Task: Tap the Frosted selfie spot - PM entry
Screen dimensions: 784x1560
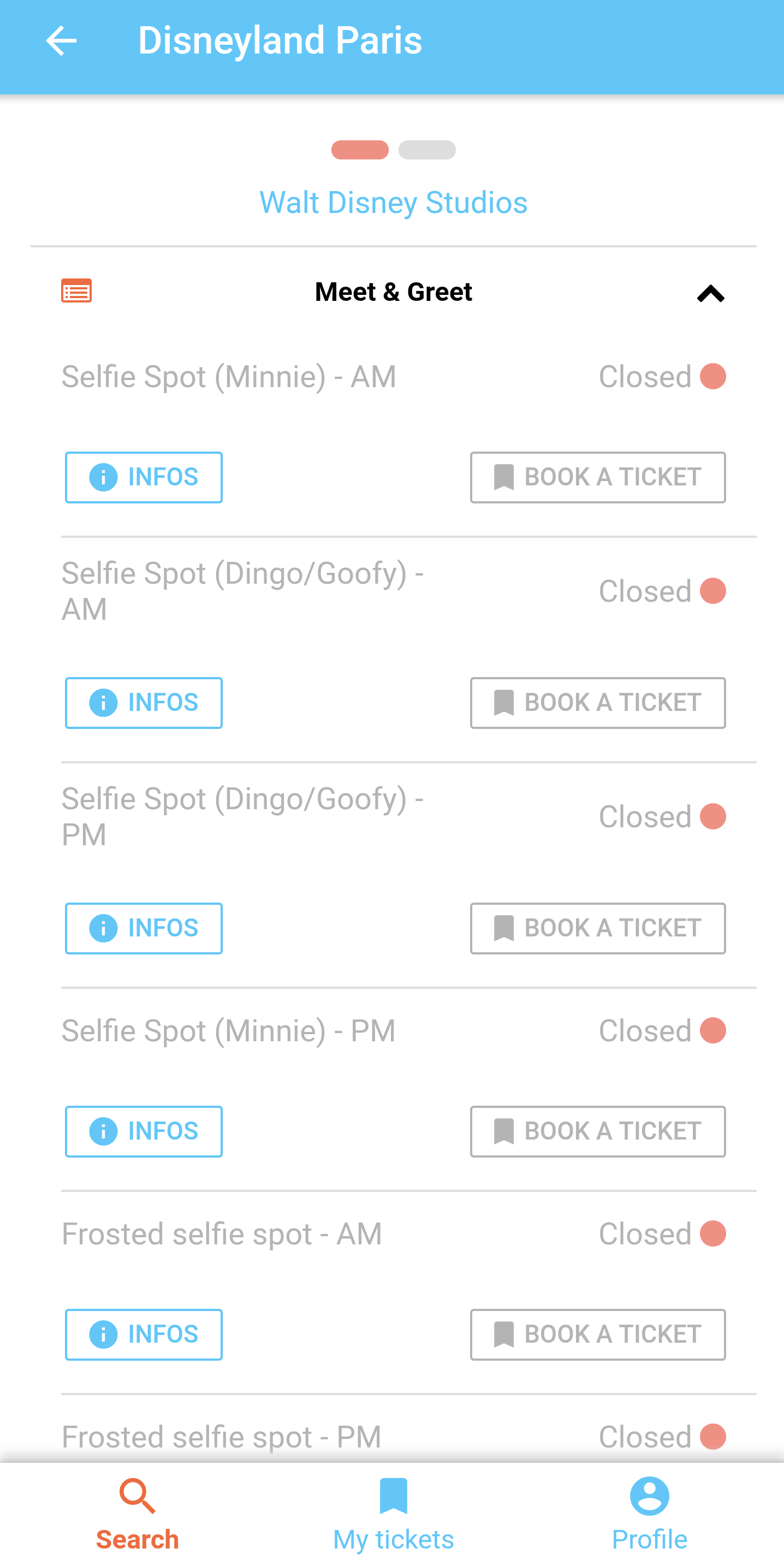Action: coord(222,1437)
